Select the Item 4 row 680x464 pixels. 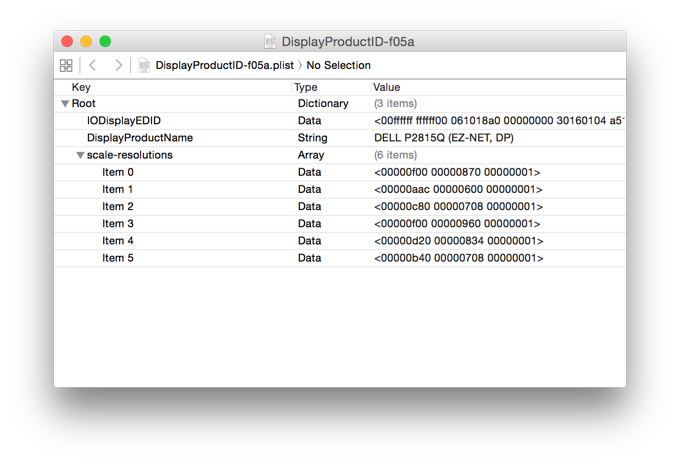click(x=340, y=241)
